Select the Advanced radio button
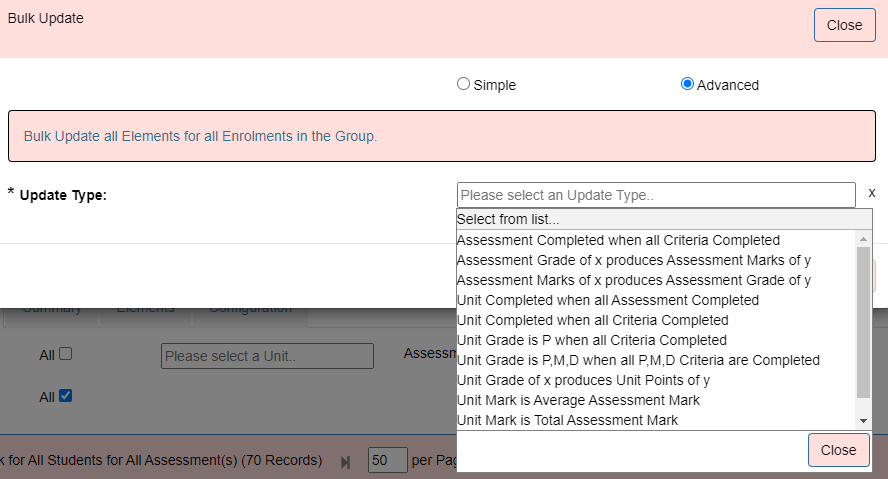 click(687, 84)
